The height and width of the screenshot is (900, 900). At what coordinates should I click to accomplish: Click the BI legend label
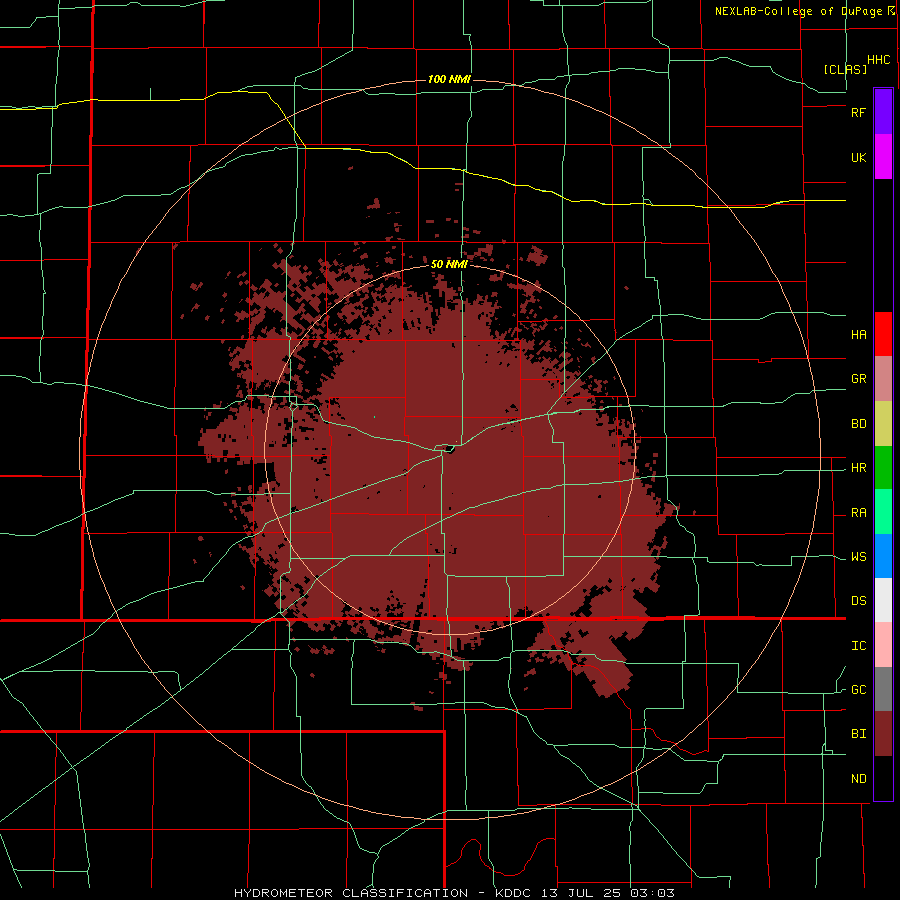(858, 734)
